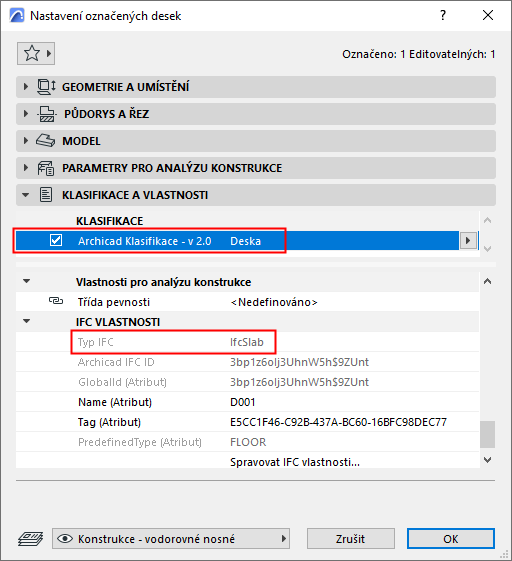Screen dimensions: 512x561
Task: Toggle the eye icon in layer dropdown
Action: pyautogui.click(x=65, y=538)
